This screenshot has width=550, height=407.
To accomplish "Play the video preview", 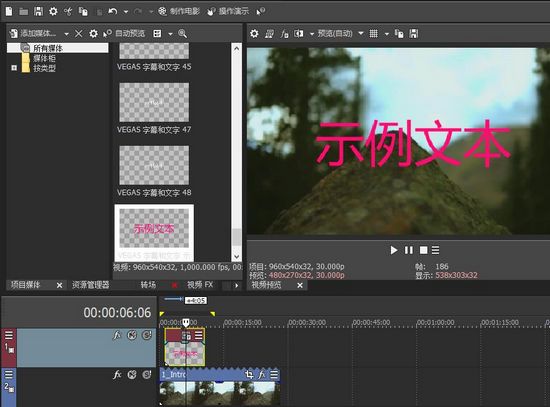I will tap(394, 250).
